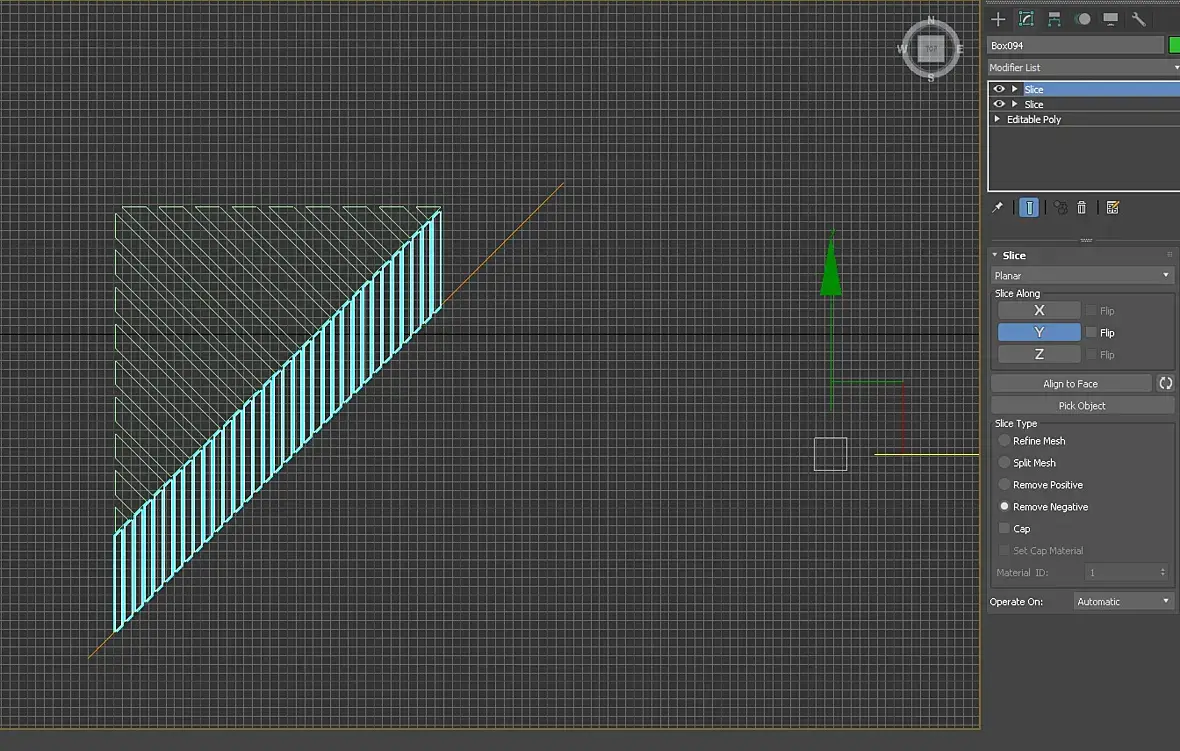Viewport: 1180px width, 751px height.
Task: Click the rollout options grip on Slice header
Action: 1169,255
